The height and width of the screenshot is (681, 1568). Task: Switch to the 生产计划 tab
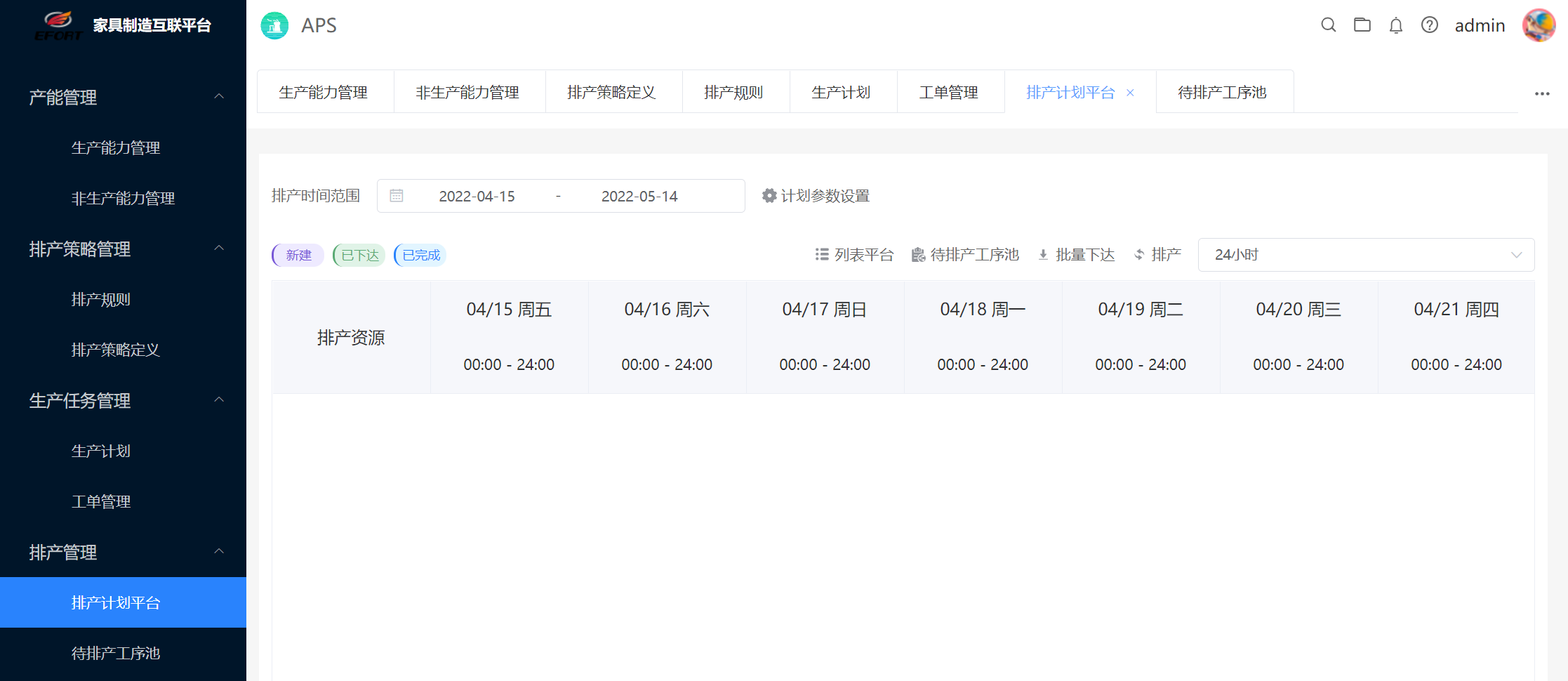[841, 92]
